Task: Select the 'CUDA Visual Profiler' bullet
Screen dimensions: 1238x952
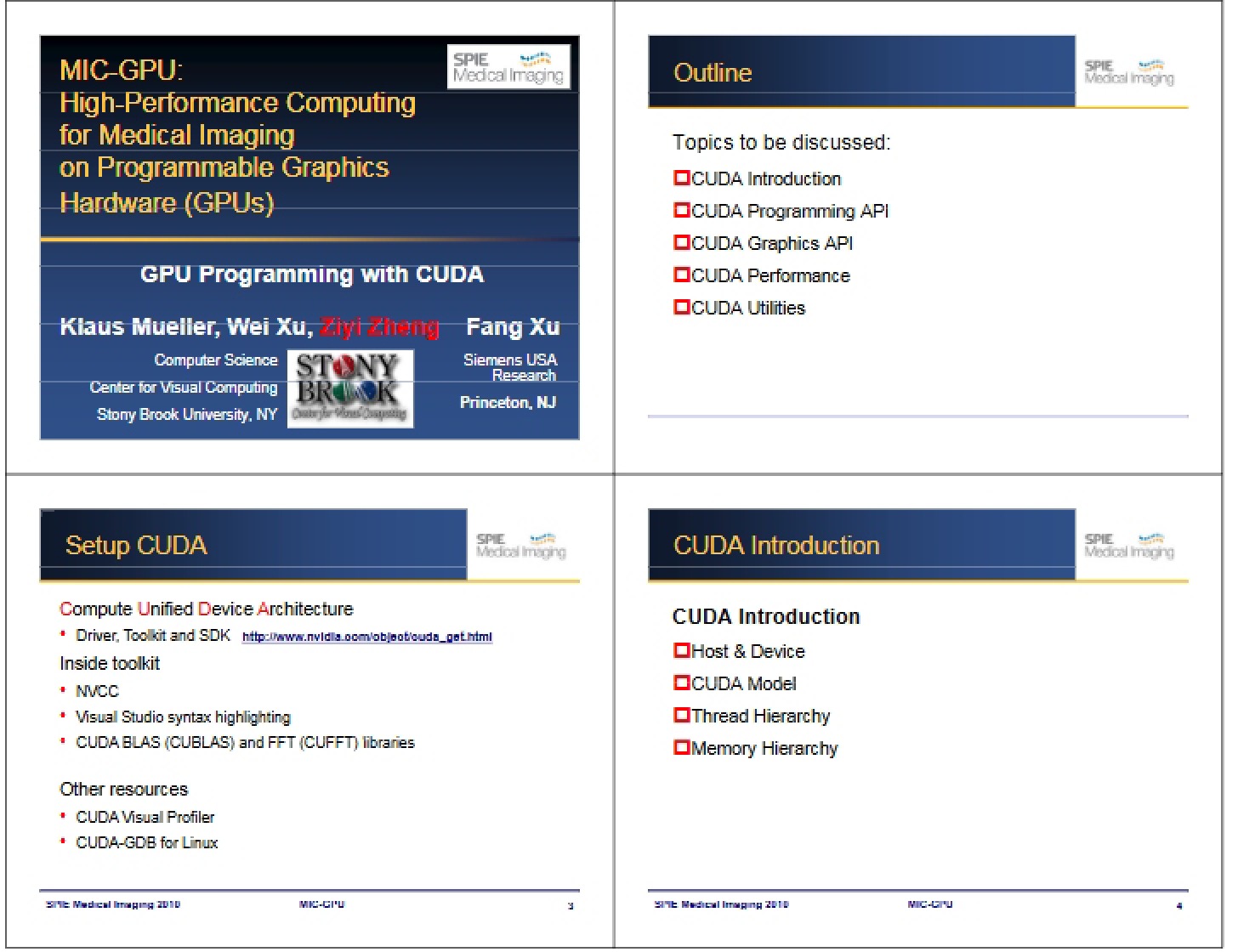Action: (145, 817)
